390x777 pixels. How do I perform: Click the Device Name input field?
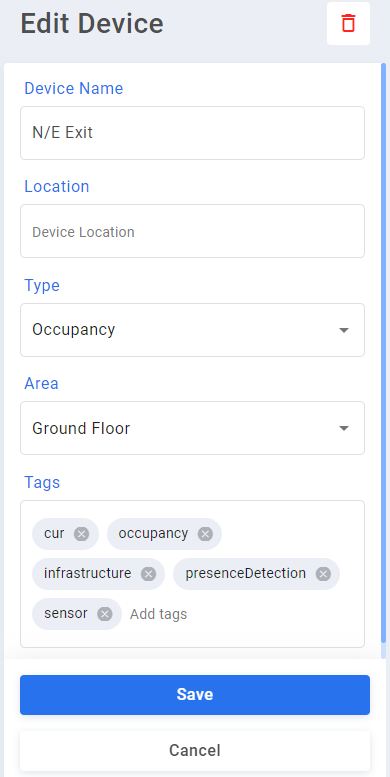click(x=192, y=133)
